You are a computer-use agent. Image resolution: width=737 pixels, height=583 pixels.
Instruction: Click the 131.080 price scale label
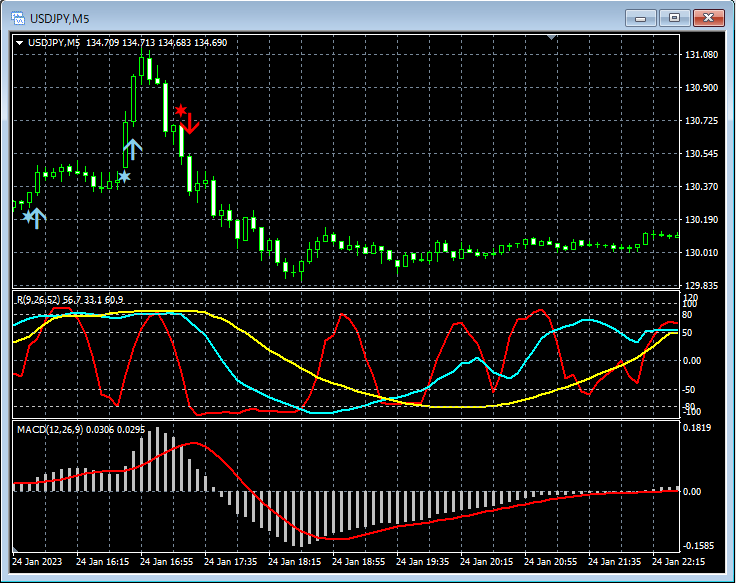pos(701,55)
